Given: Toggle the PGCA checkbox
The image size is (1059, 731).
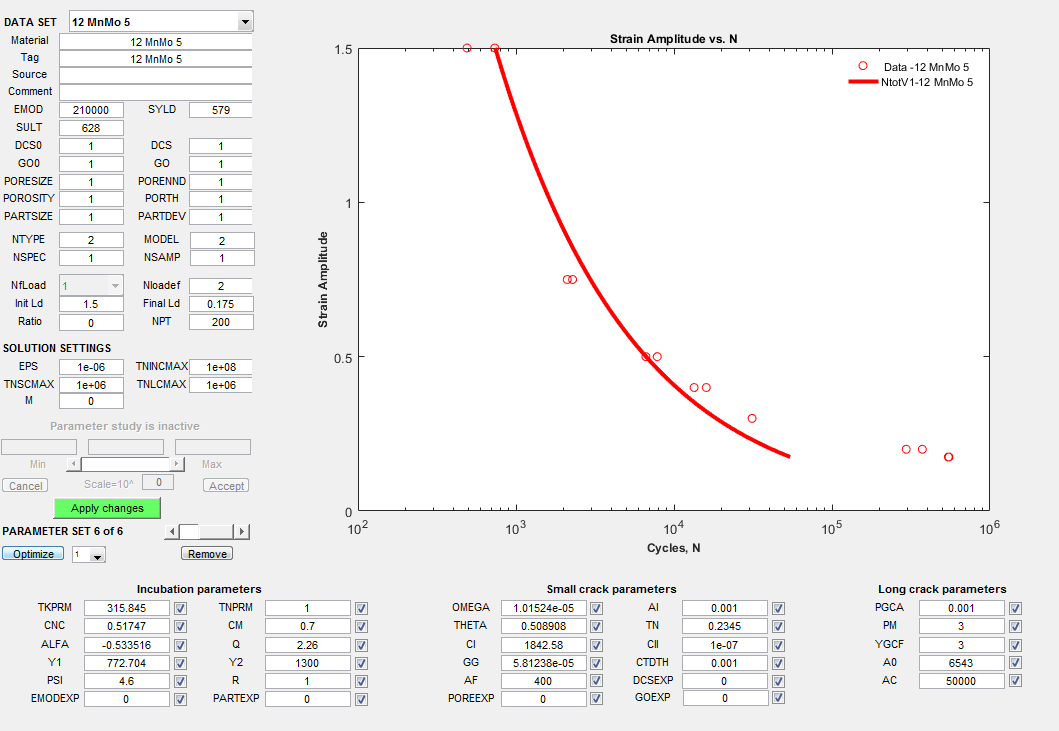Looking at the screenshot, I should [x=1015, y=608].
